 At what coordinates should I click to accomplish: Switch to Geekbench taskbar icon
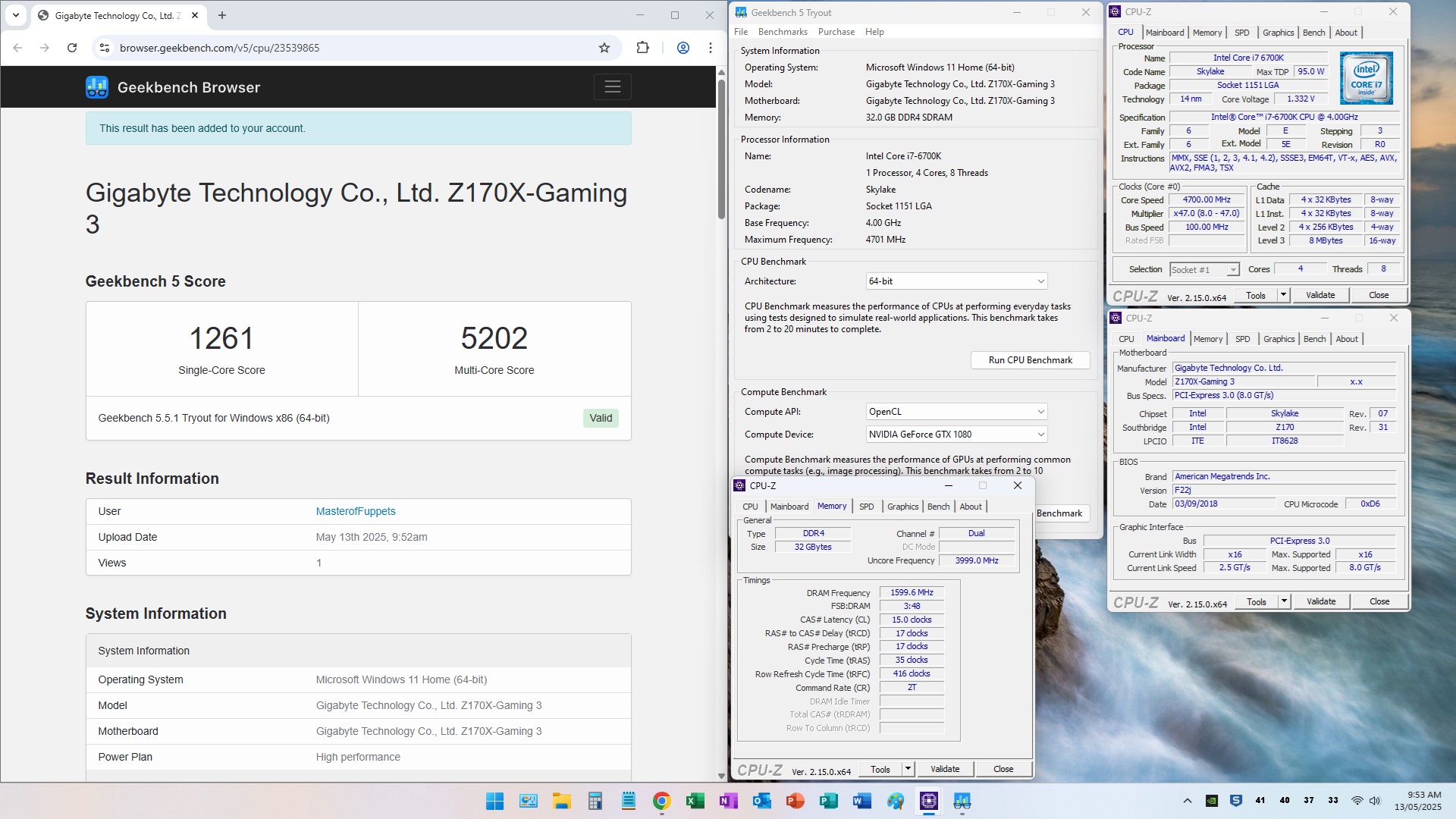962,801
